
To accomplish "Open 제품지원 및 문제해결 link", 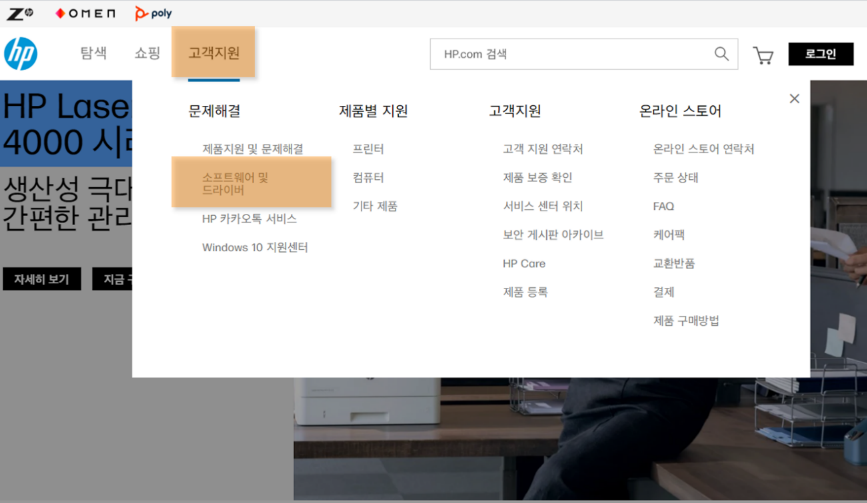I will pyautogui.click(x=253, y=149).
